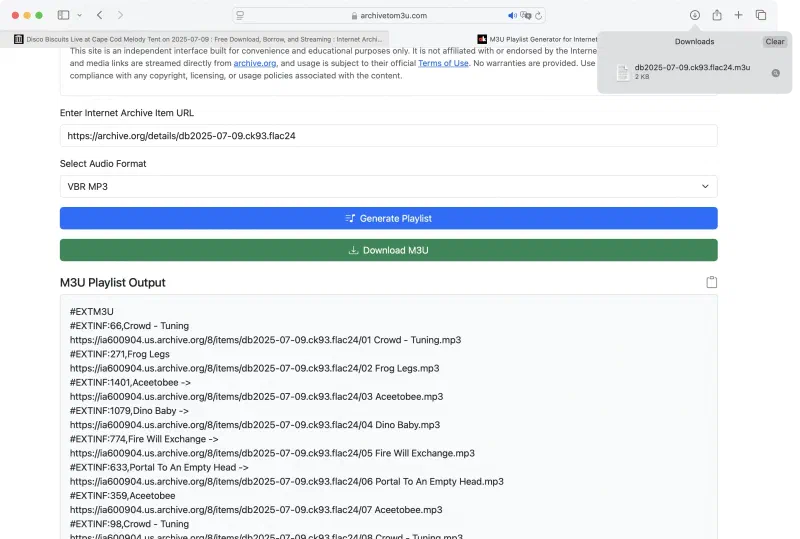The width and height of the screenshot is (800, 539).
Task: Toggle the Safari sidebar button
Action: 63,15
